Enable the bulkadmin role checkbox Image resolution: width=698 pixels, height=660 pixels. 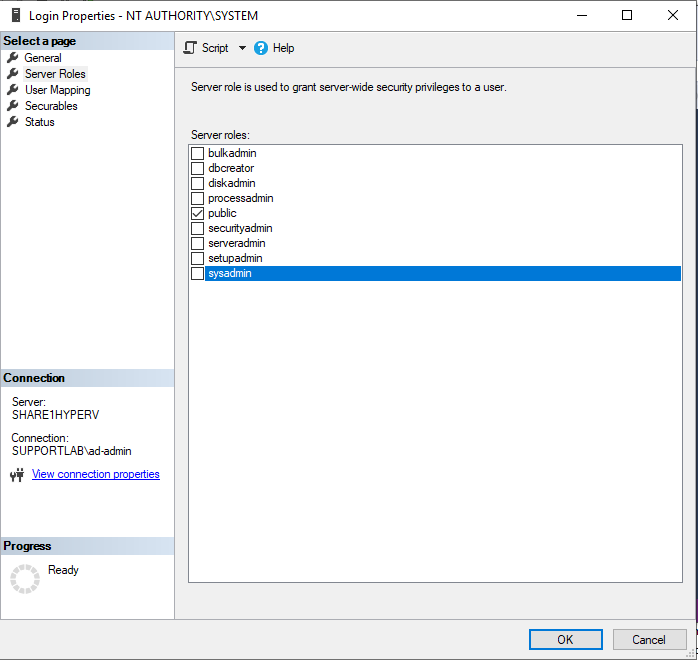point(197,154)
